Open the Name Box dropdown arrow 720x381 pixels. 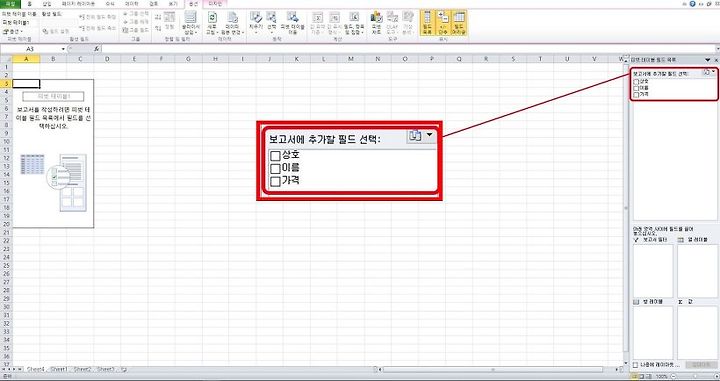pyautogui.click(x=63, y=49)
